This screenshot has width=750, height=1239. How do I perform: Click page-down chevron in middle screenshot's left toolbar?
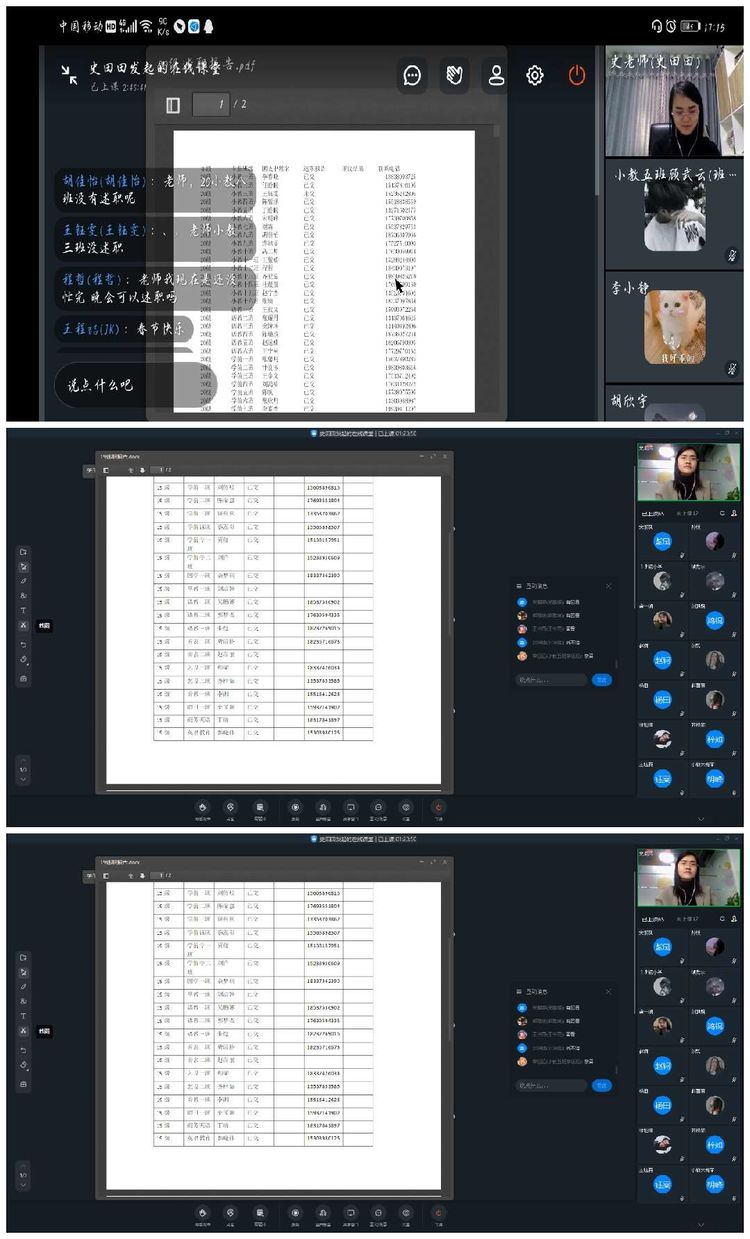point(23,780)
